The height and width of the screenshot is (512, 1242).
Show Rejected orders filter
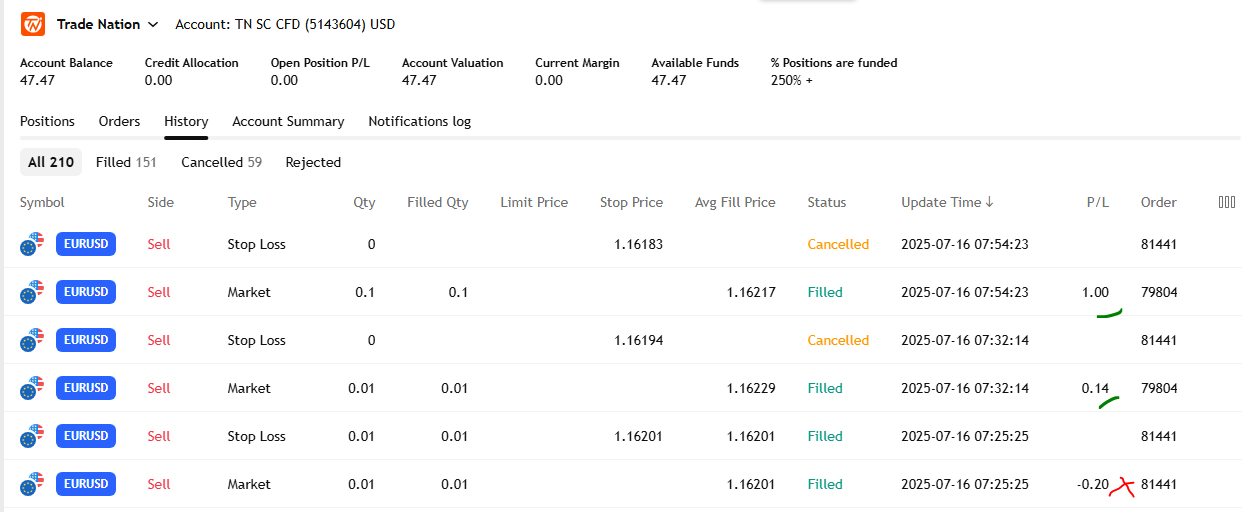pyautogui.click(x=313, y=162)
